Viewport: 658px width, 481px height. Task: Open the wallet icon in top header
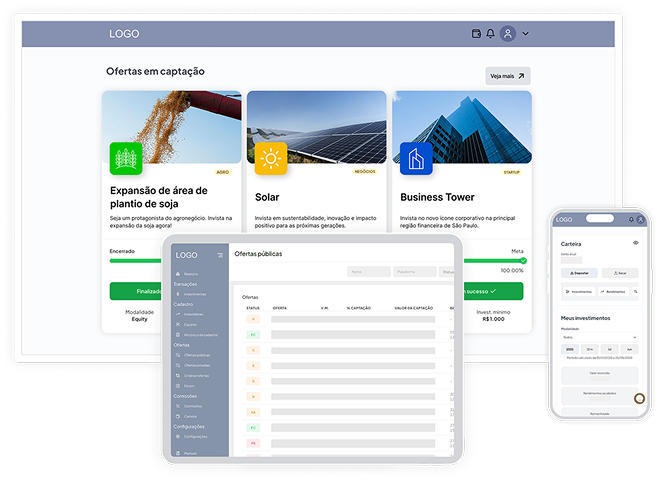point(477,34)
